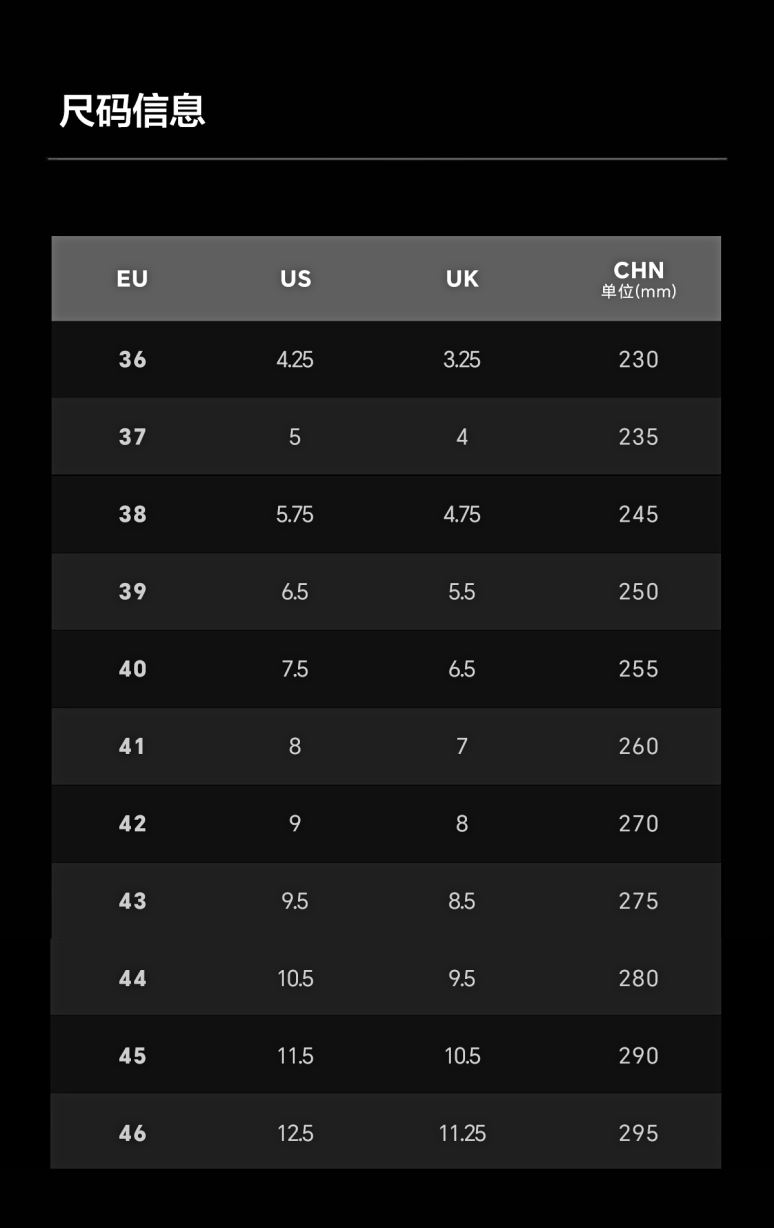
Task: Click EU size 40 row label
Action: pos(132,669)
